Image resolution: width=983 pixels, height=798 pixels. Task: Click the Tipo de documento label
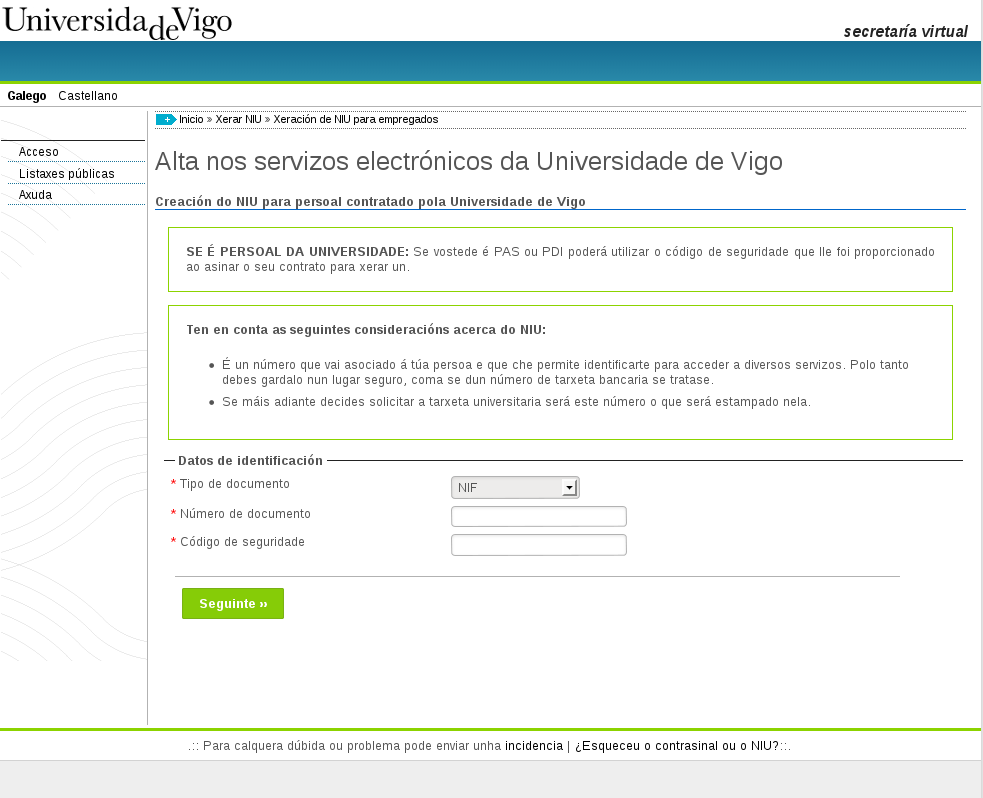coord(234,484)
